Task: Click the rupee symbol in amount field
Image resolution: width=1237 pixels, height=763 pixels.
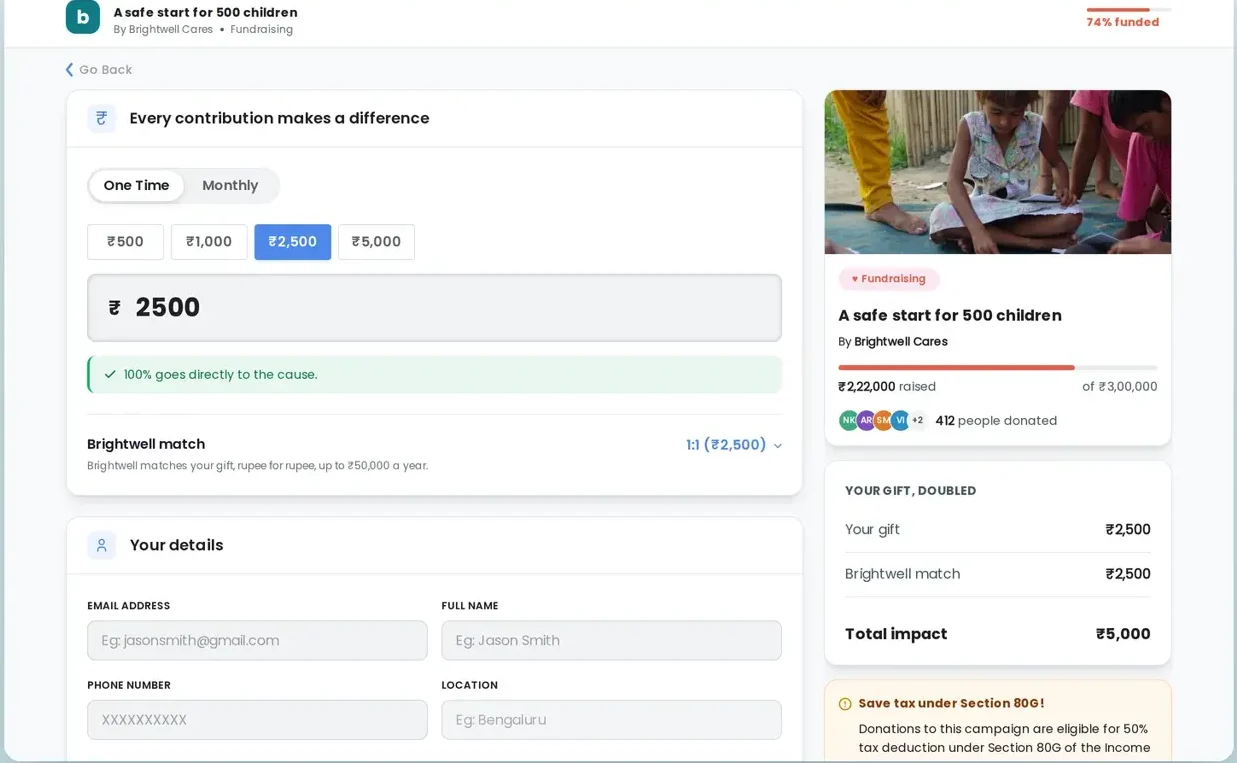Action: click(x=115, y=308)
